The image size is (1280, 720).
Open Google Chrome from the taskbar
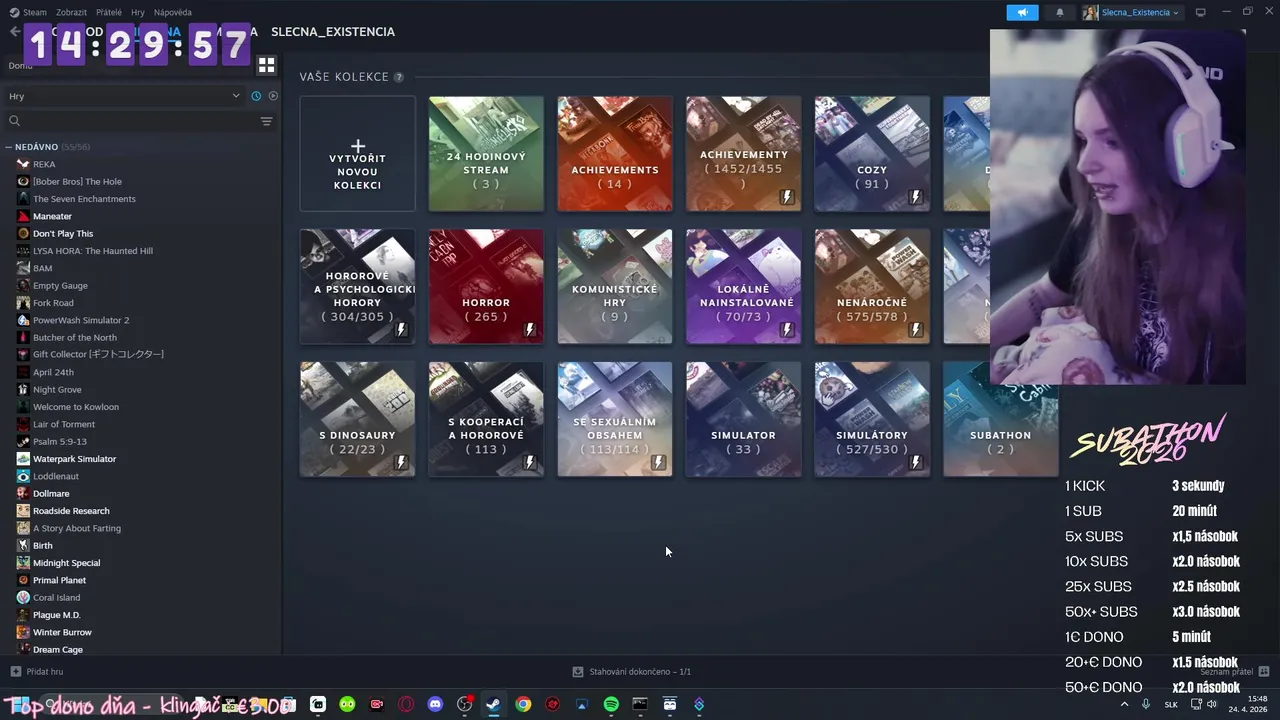(523, 704)
